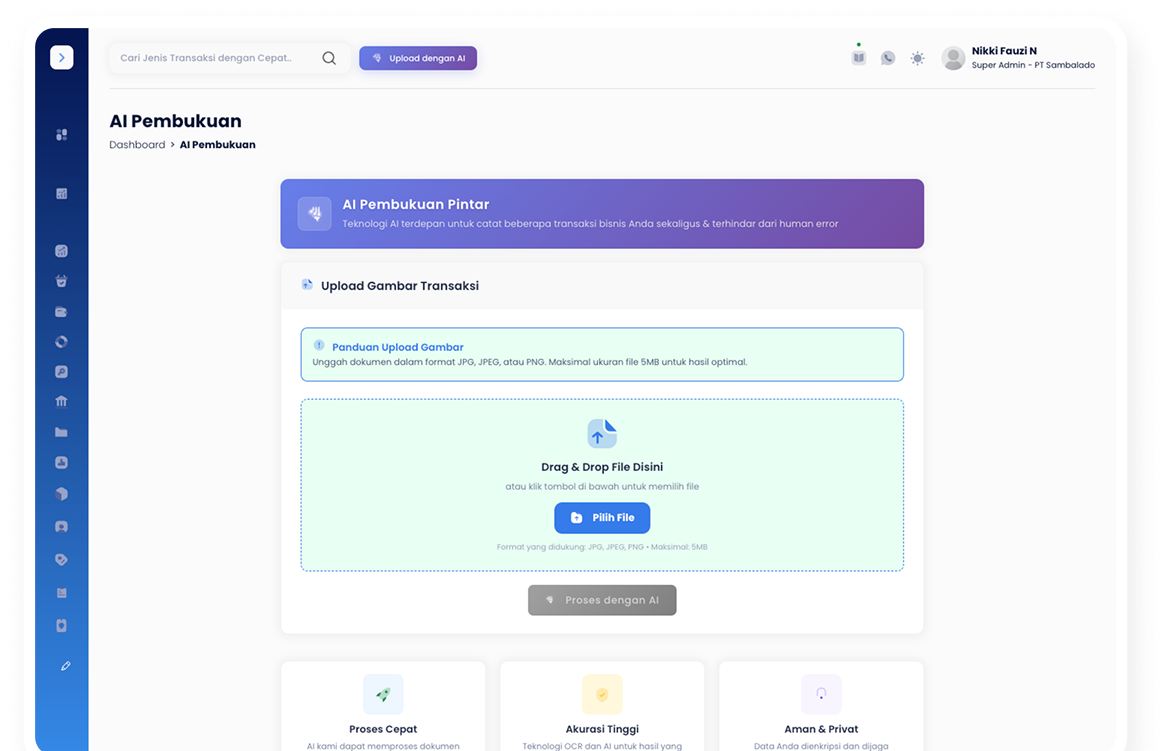Toggle the shopping bag icon in the sidebar

point(61,281)
